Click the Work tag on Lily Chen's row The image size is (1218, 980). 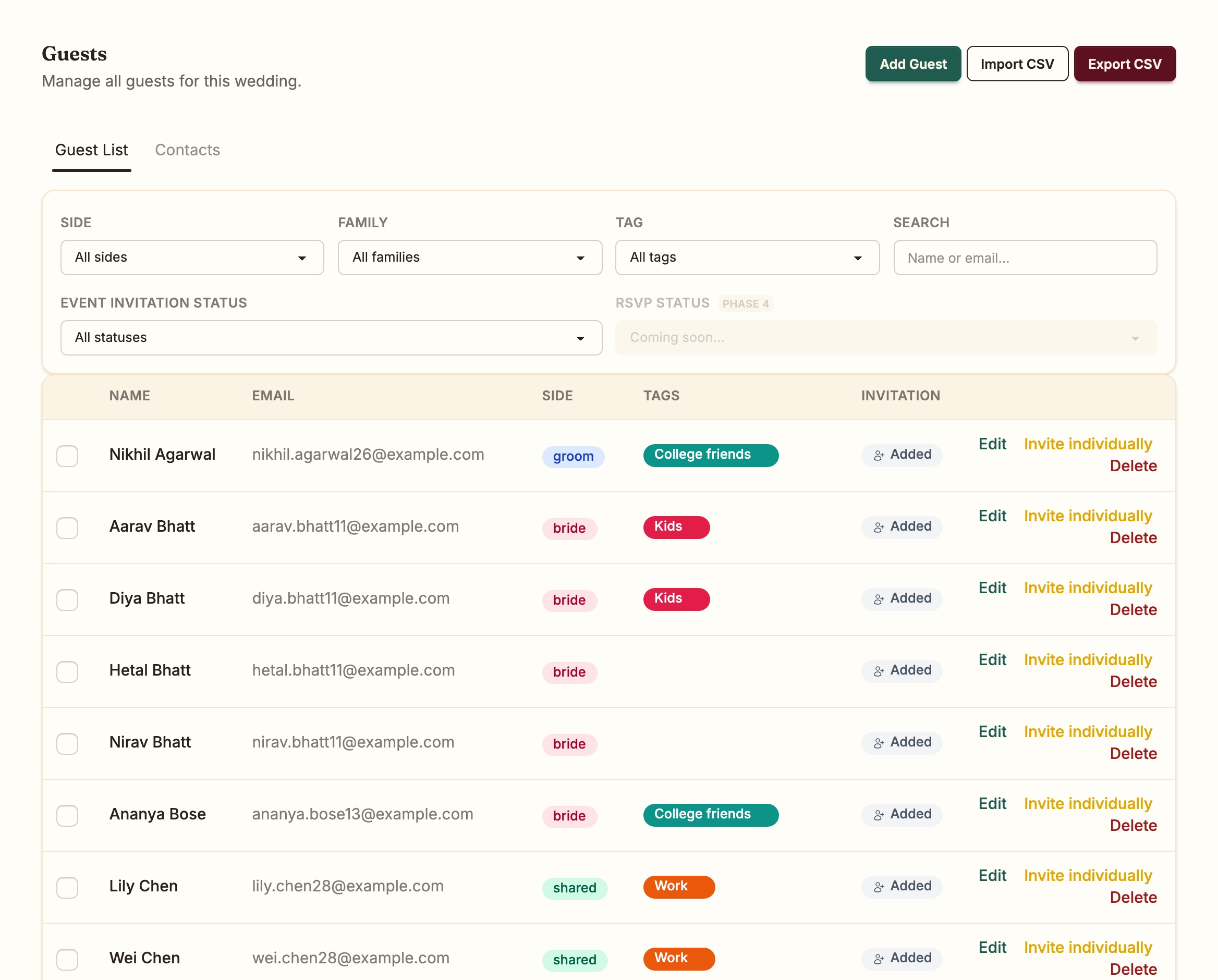678,887
